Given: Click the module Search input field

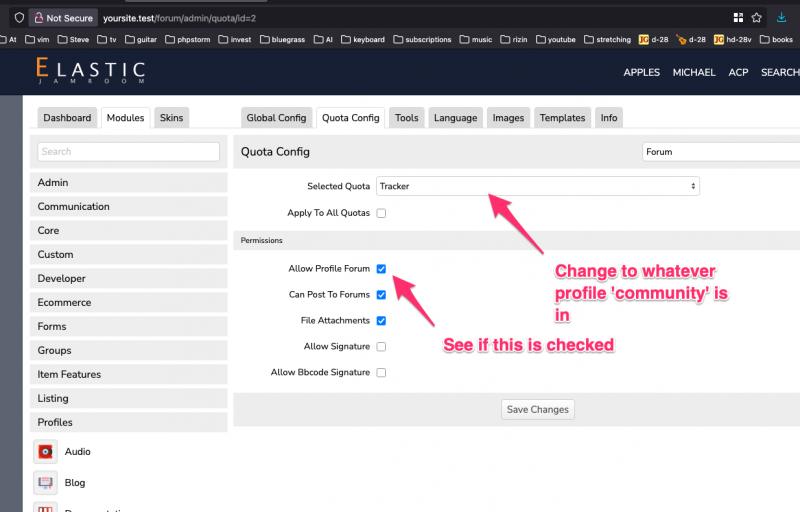Looking at the screenshot, I should (x=129, y=151).
